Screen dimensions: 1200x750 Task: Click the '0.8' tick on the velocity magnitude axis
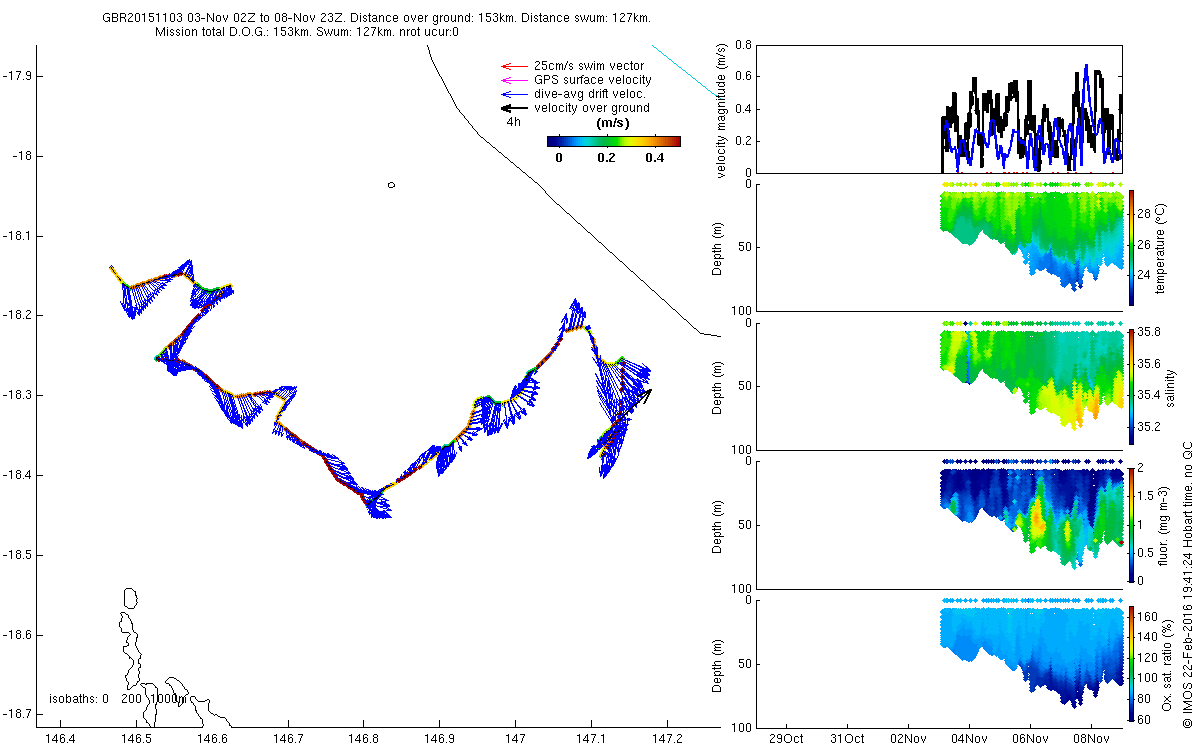[742, 45]
